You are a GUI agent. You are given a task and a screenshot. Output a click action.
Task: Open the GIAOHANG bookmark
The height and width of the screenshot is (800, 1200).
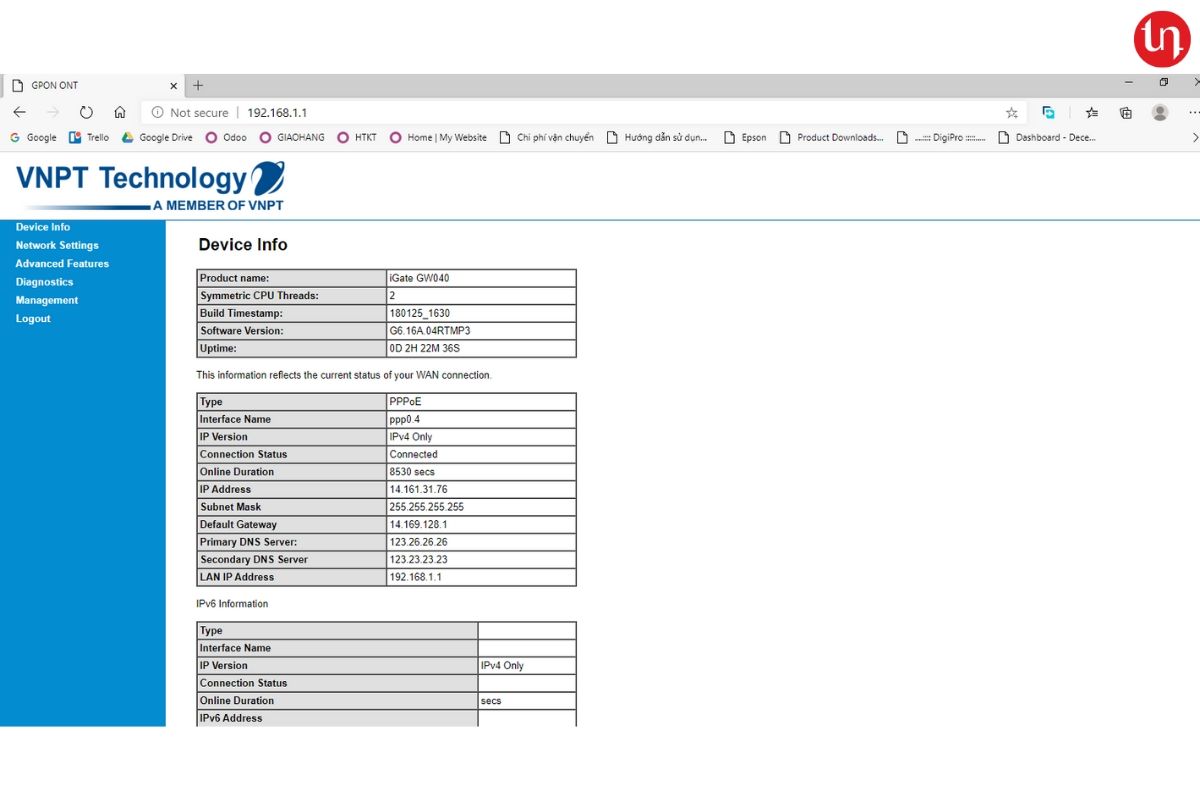pyautogui.click(x=292, y=138)
